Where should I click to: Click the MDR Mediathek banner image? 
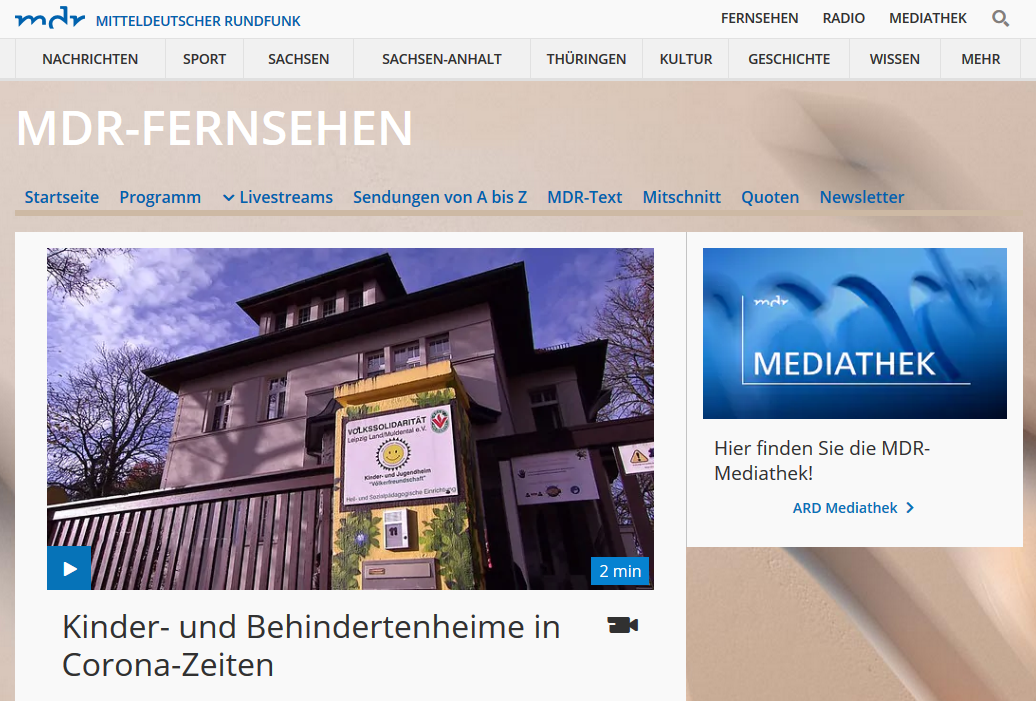point(854,333)
